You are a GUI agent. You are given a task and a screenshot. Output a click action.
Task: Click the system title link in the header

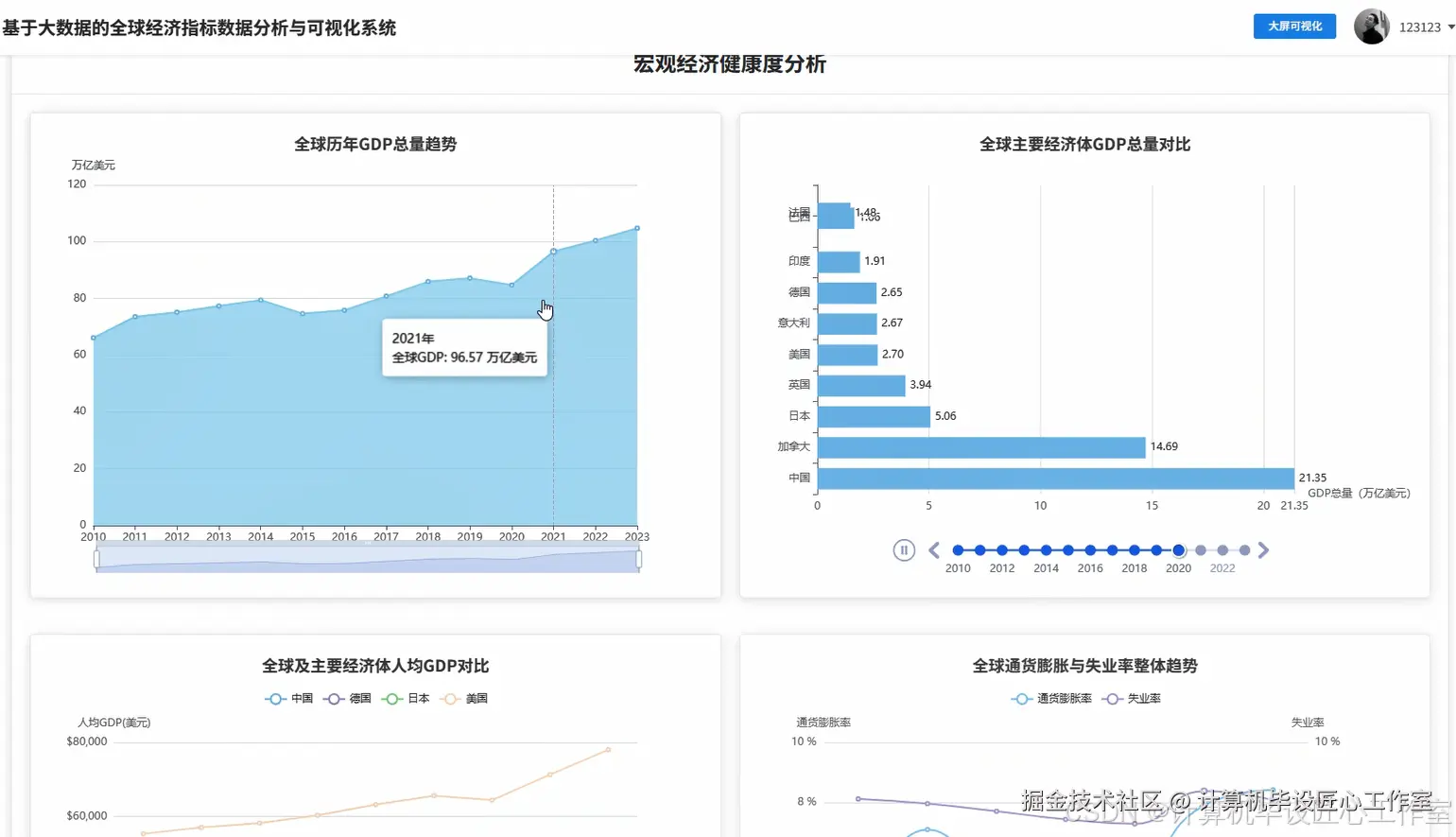[x=200, y=28]
